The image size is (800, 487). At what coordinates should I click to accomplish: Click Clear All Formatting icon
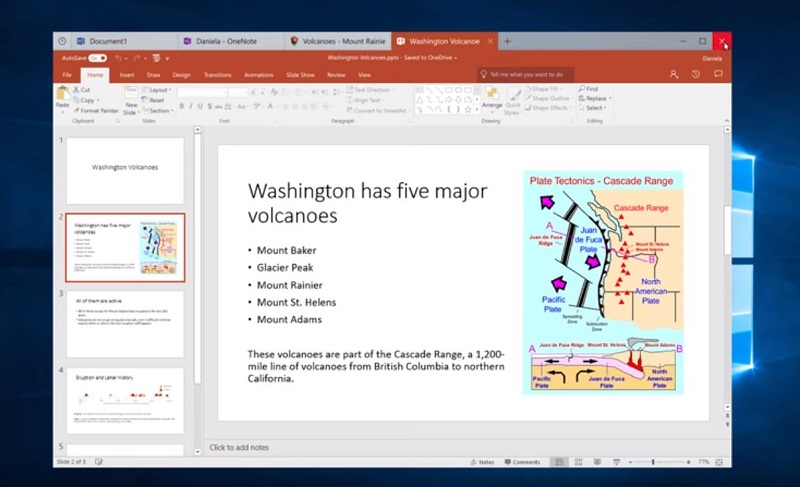point(274,92)
